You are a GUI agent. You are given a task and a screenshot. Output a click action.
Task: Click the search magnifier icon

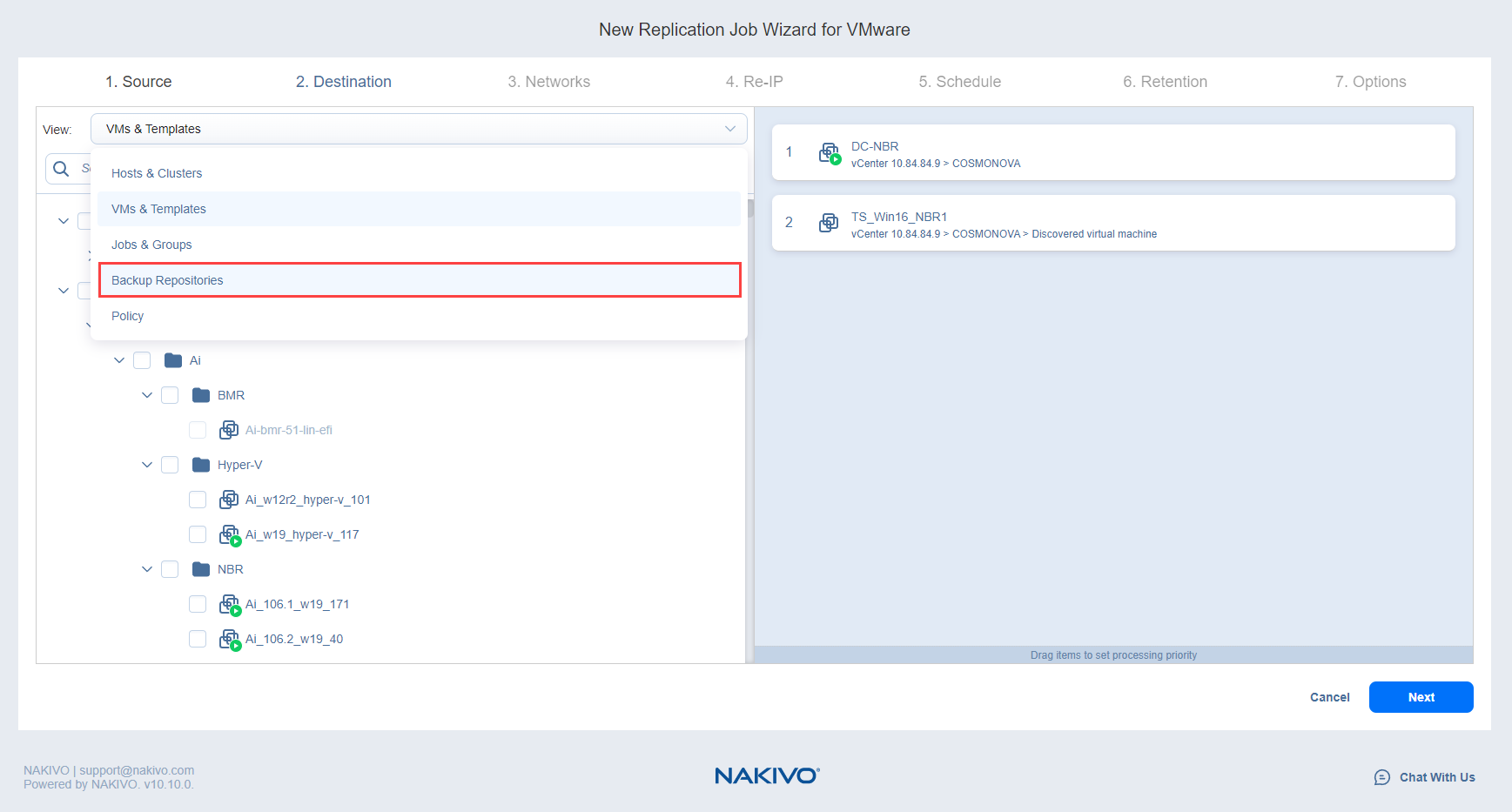61,169
